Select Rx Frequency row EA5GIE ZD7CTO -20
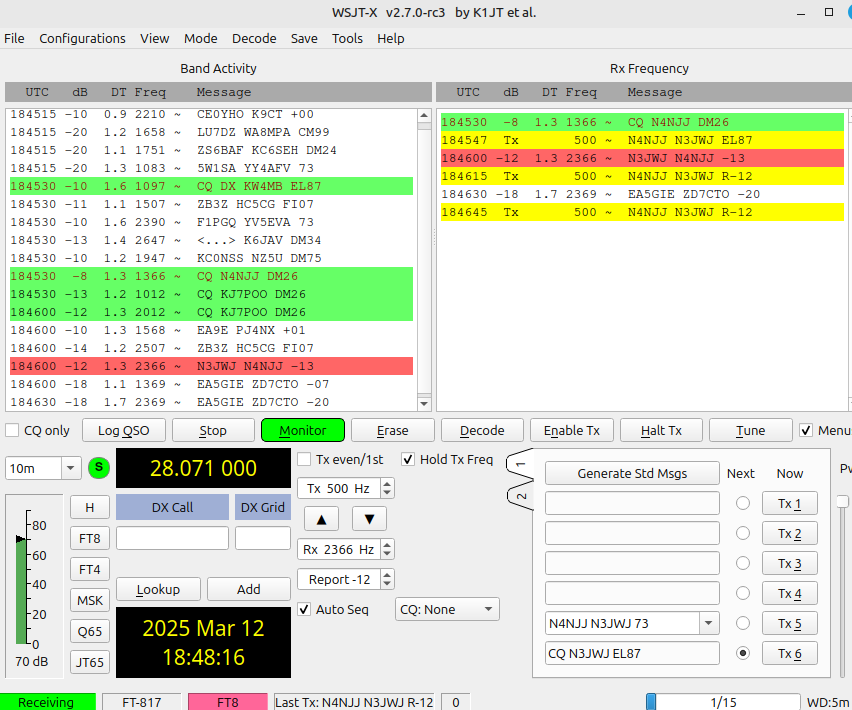This screenshot has height=710, width=852. click(642, 194)
